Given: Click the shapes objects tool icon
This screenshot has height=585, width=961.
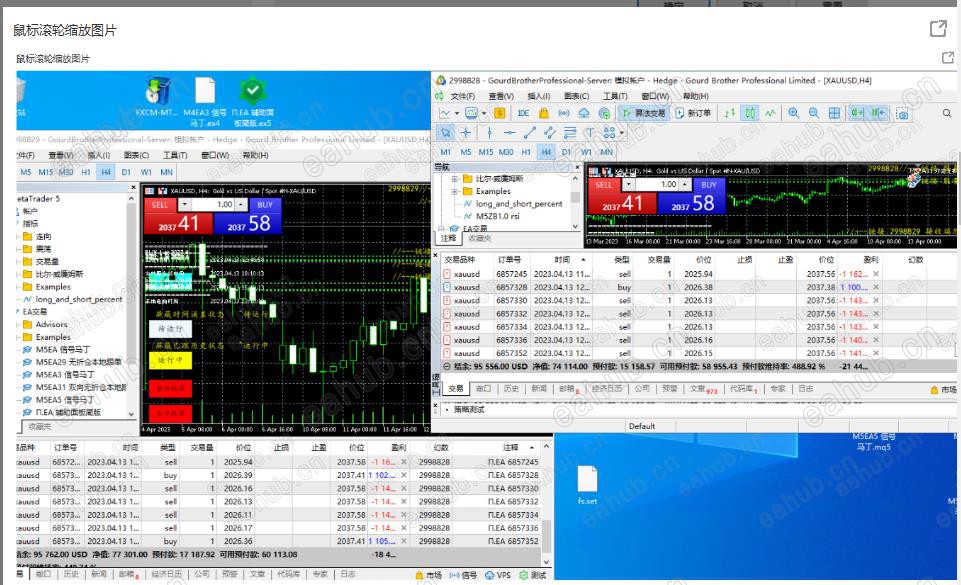Looking at the screenshot, I should [609, 132].
